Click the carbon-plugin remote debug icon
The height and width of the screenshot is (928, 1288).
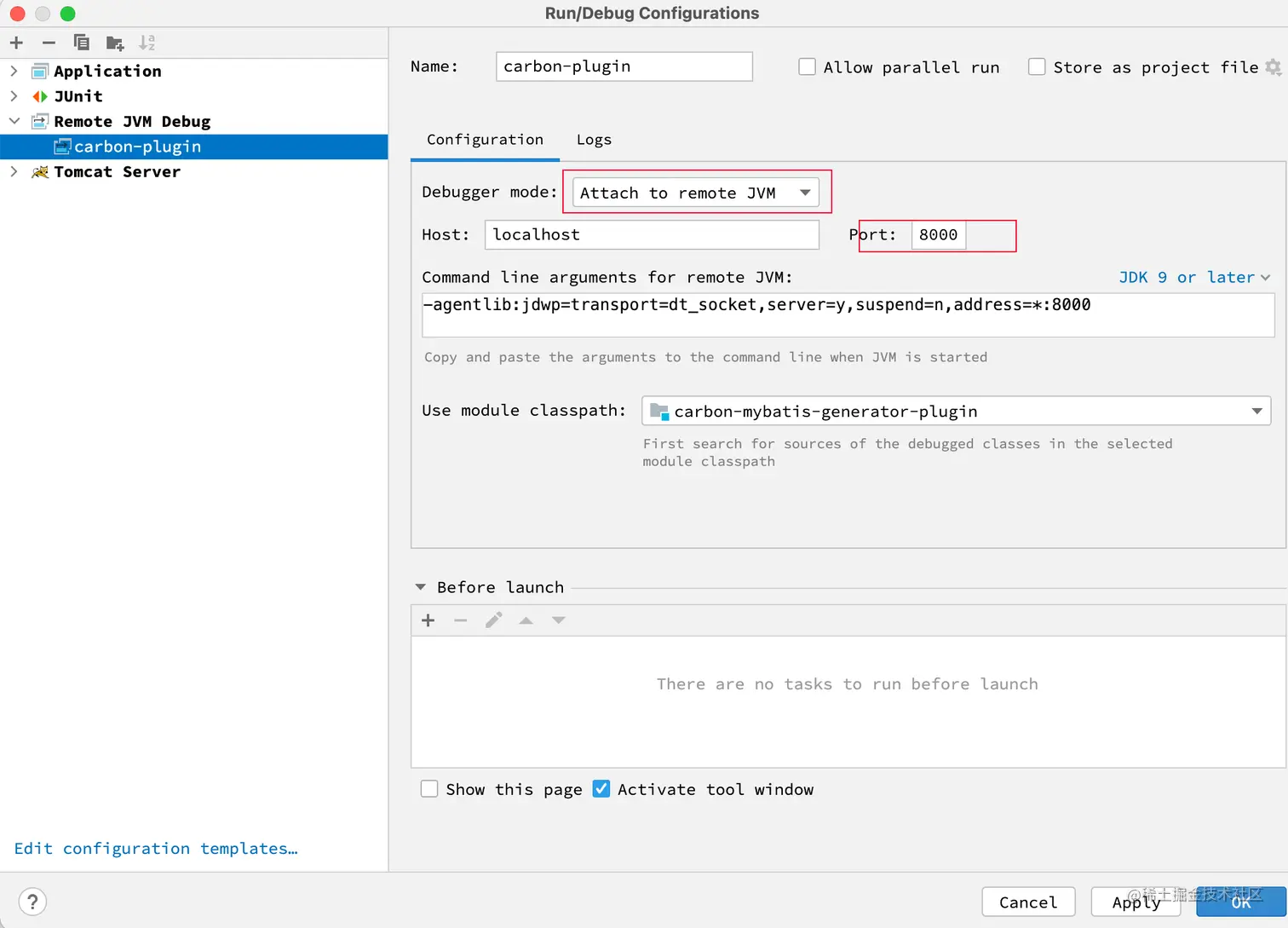[62, 147]
